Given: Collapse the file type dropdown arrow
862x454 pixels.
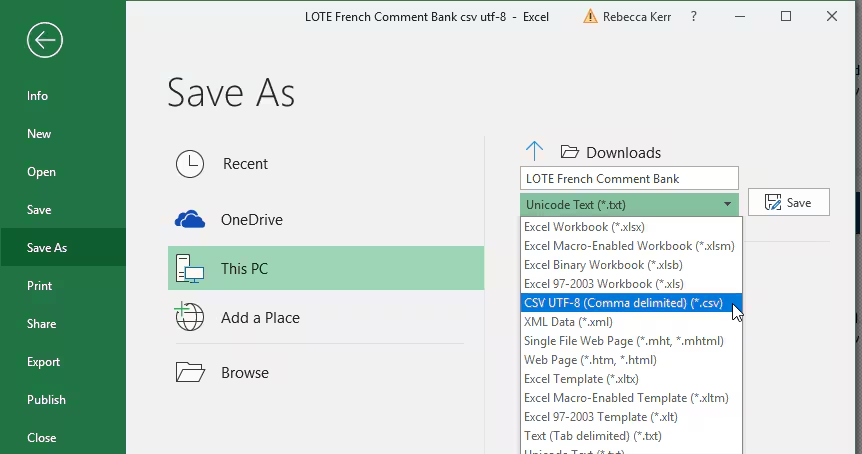Looking at the screenshot, I should tap(727, 204).
